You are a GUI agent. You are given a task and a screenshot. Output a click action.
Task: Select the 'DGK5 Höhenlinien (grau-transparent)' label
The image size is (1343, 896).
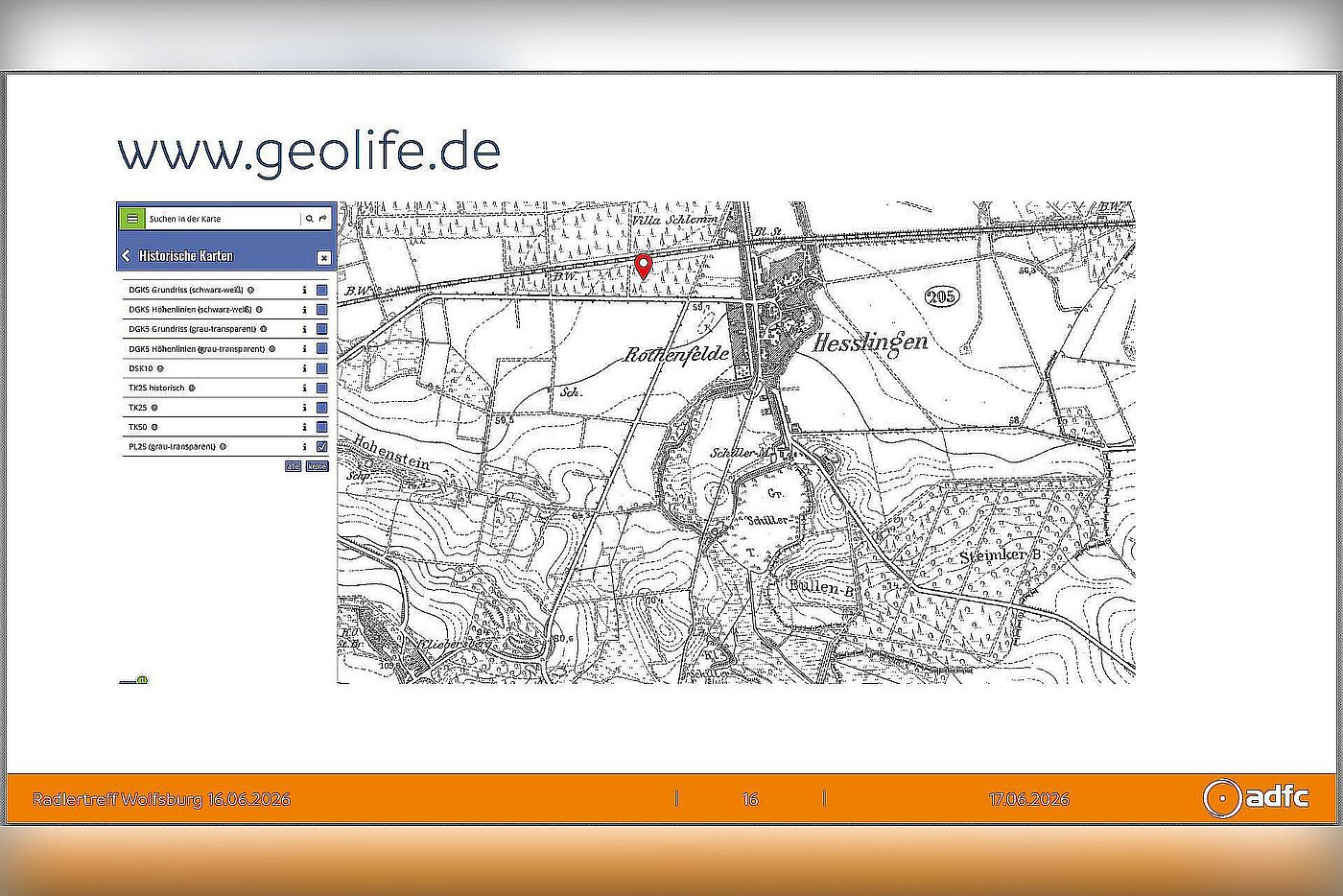[197, 349]
